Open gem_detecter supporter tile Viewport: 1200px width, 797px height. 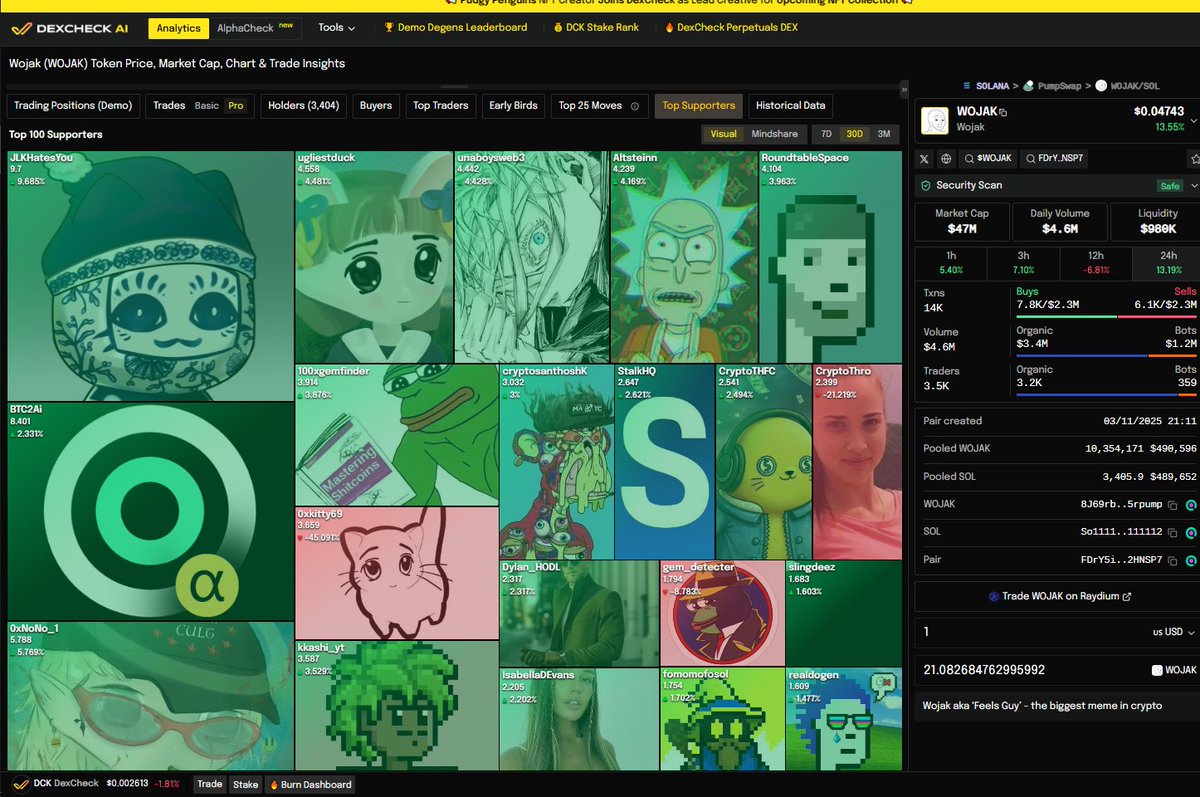click(723, 613)
